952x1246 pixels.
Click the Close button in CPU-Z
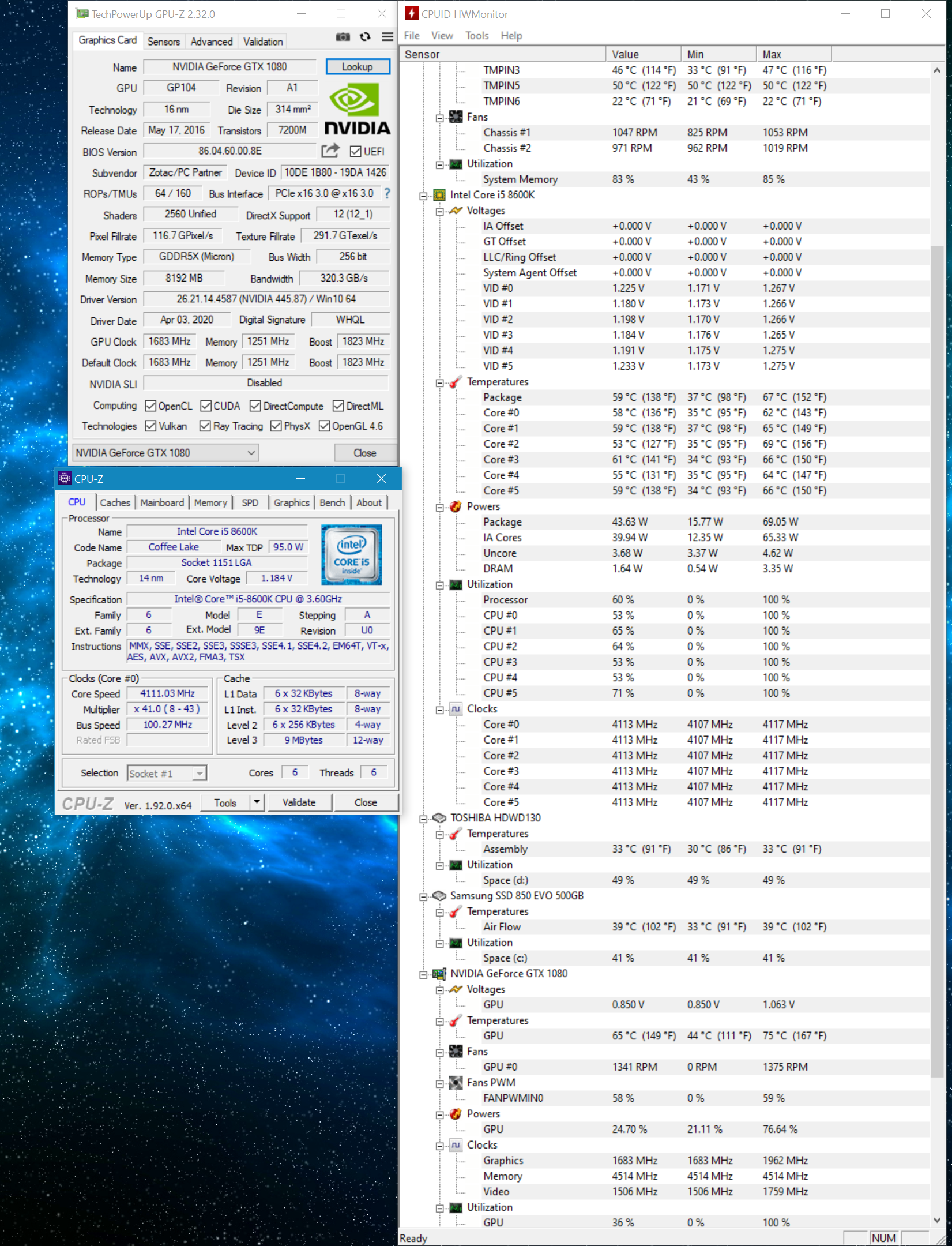pyautogui.click(x=366, y=802)
